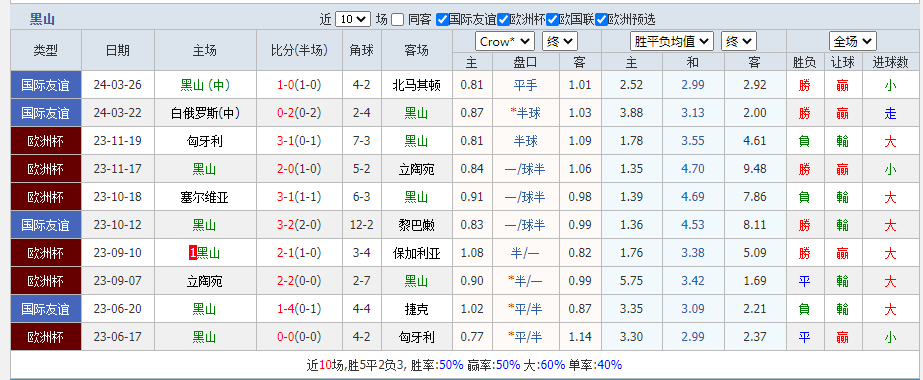Uncheck the 欧洲杯 filter checkbox

(x=503, y=19)
